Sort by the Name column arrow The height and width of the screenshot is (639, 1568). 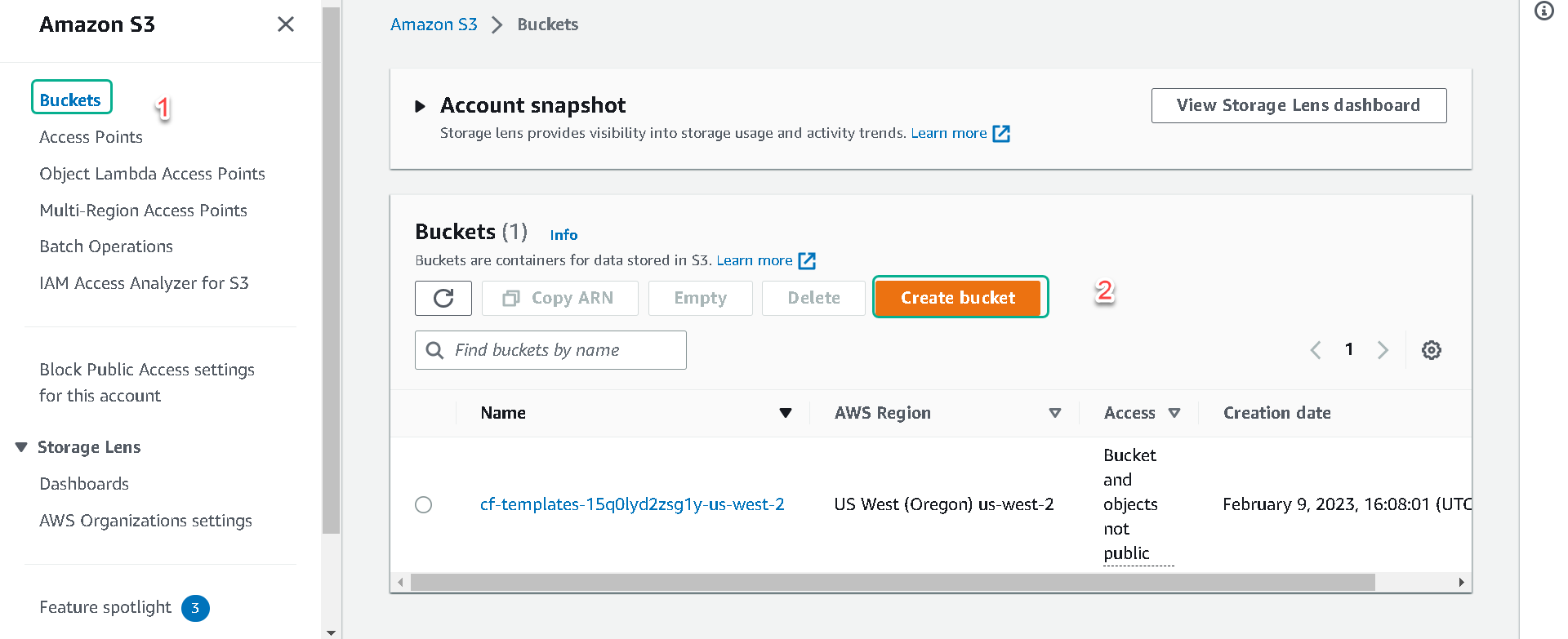click(786, 413)
